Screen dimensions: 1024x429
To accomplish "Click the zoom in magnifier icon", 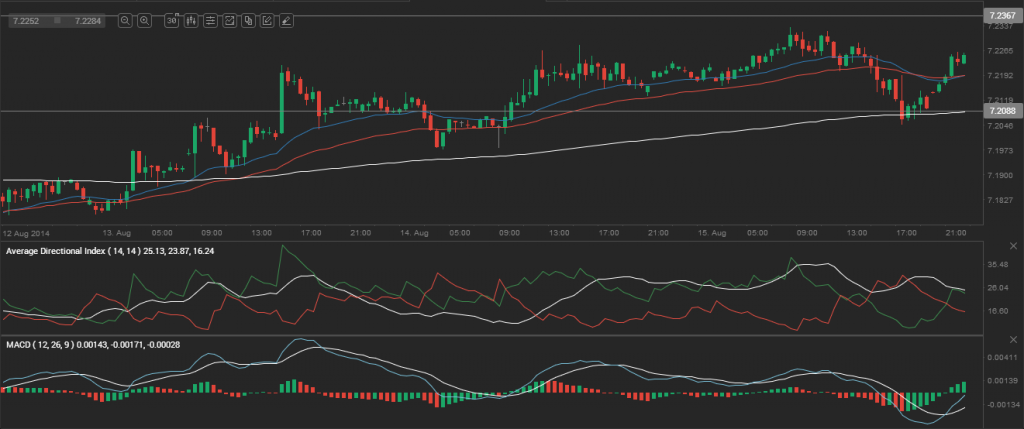I will coord(145,19).
